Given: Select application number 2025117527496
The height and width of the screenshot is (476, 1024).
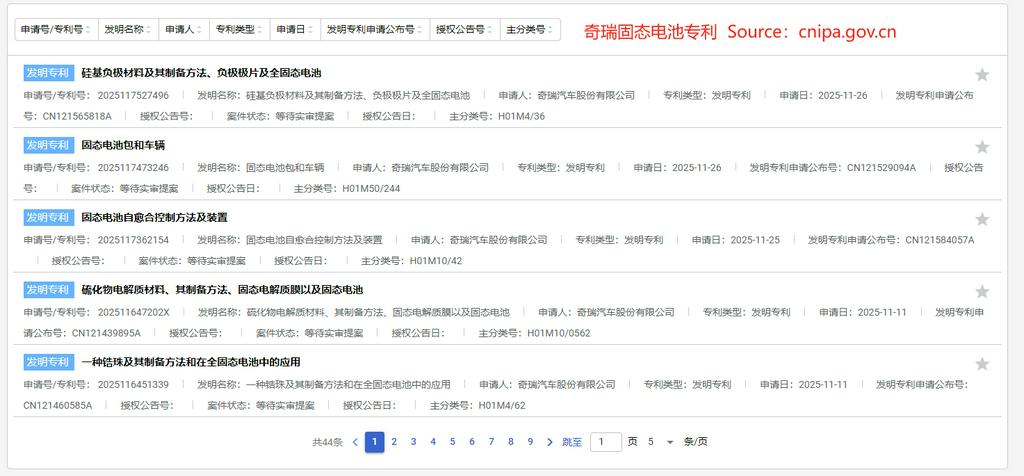Looking at the screenshot, I should (x=133, y=95).
